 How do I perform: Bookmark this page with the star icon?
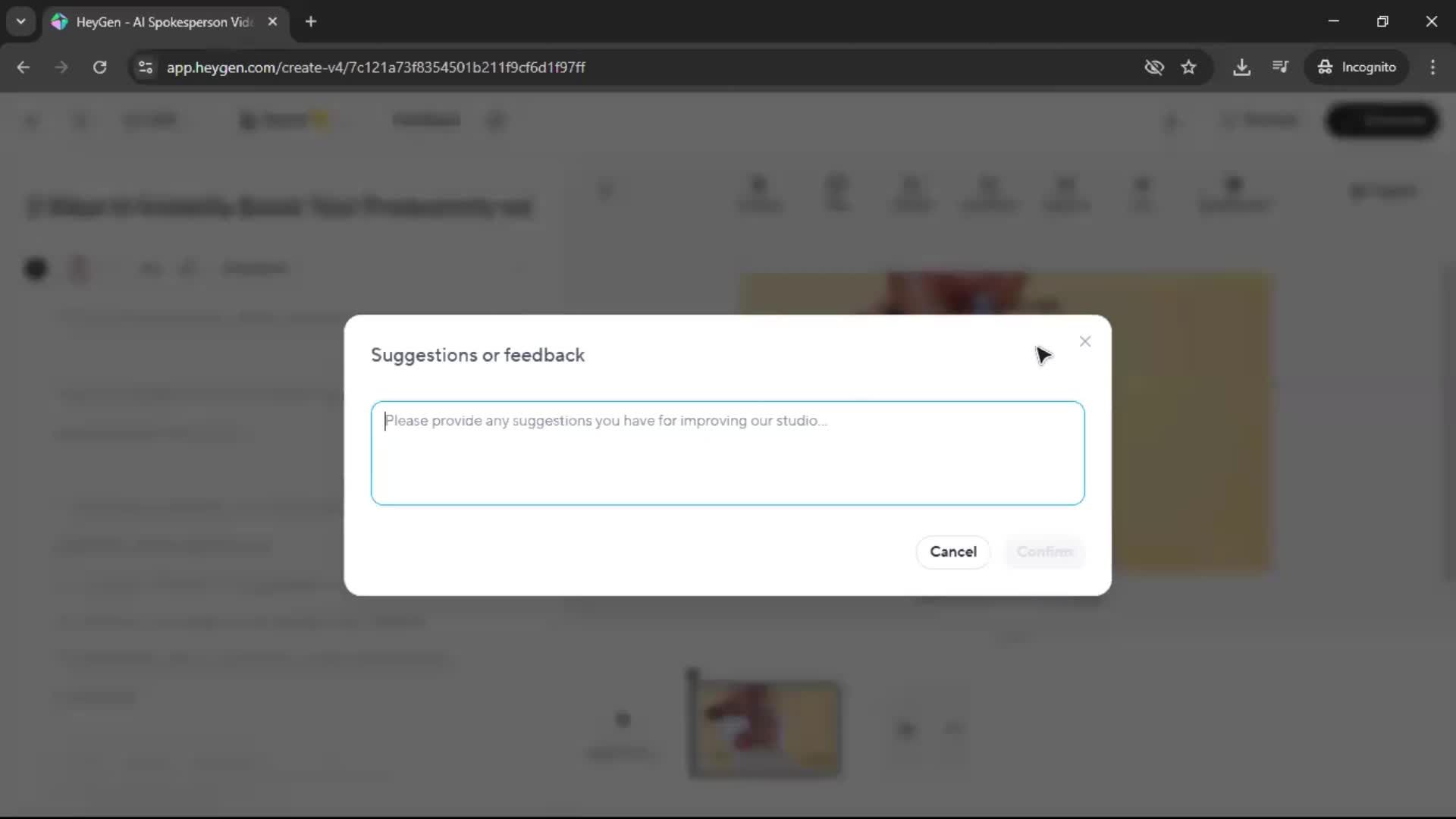(x=1188, y=67)
